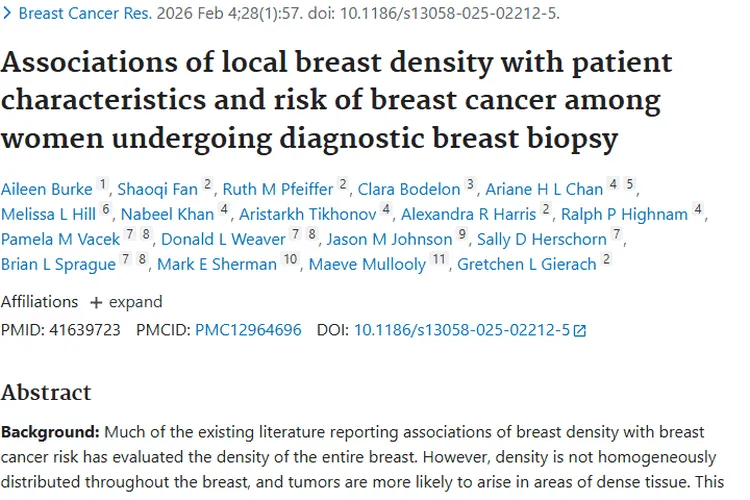Expand the Affiliations section
Screen dimensions: 750x500
(x=134, y=302)
